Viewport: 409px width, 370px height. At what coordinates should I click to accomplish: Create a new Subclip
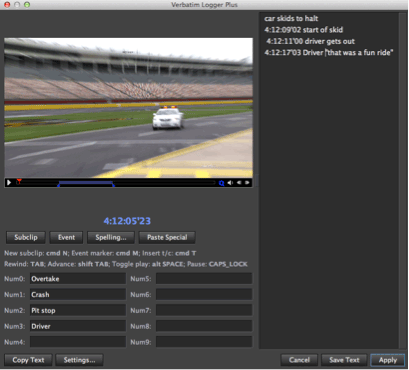(26, 237)
